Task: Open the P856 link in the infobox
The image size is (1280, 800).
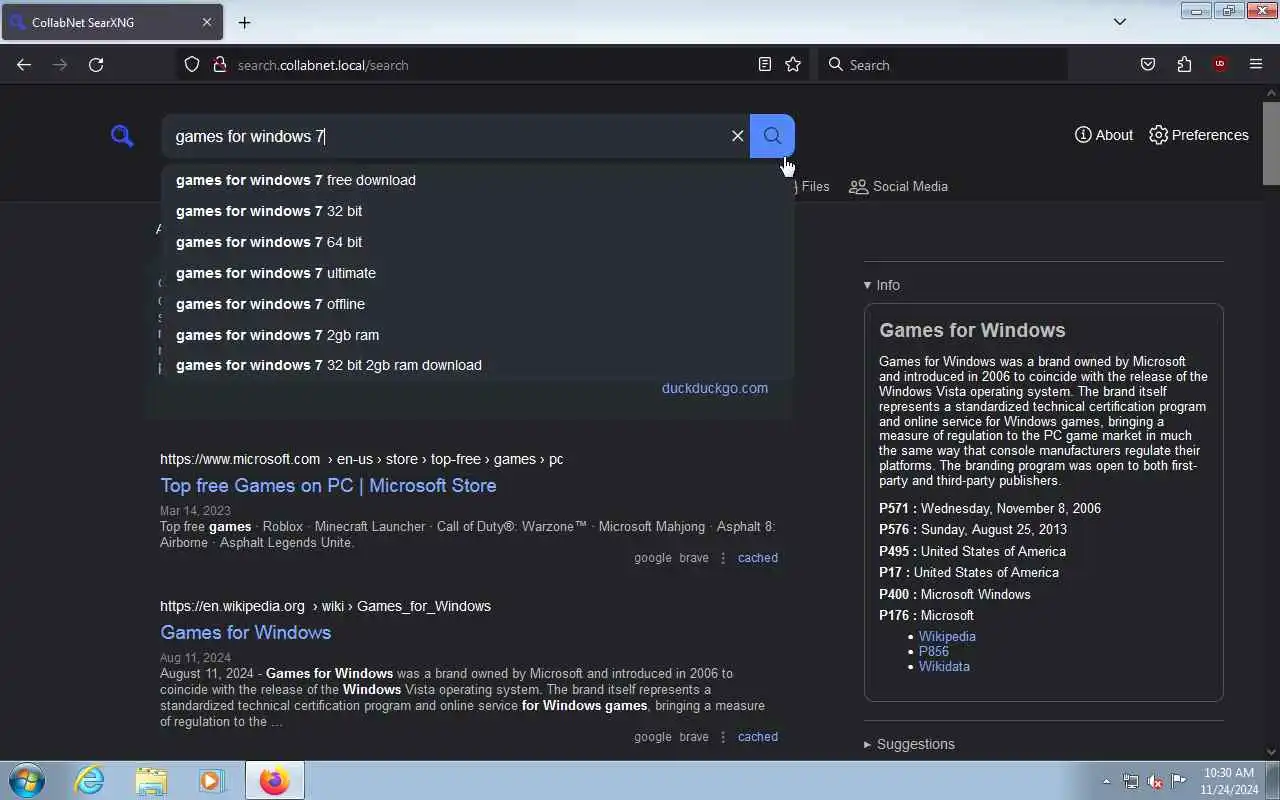Action: pyautogui.click(x=934, y=651)
